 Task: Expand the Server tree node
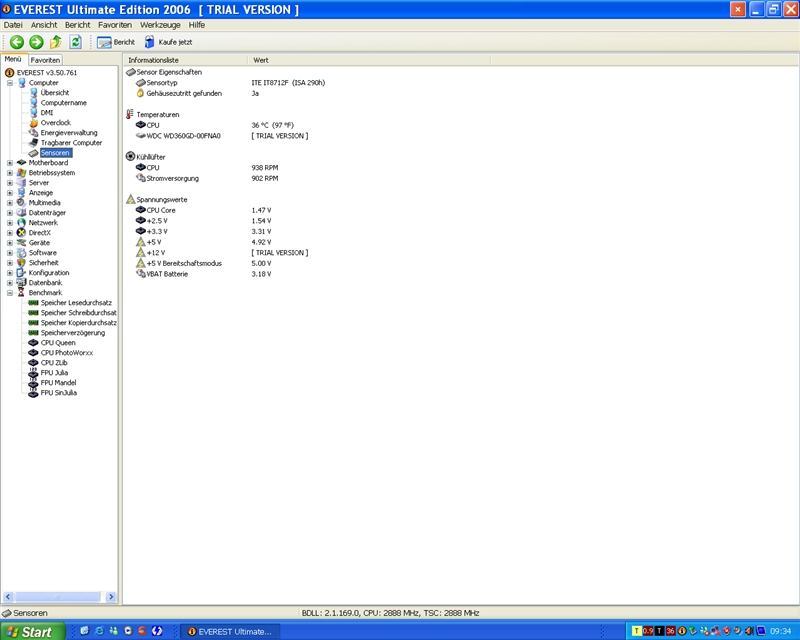point(10,183)
